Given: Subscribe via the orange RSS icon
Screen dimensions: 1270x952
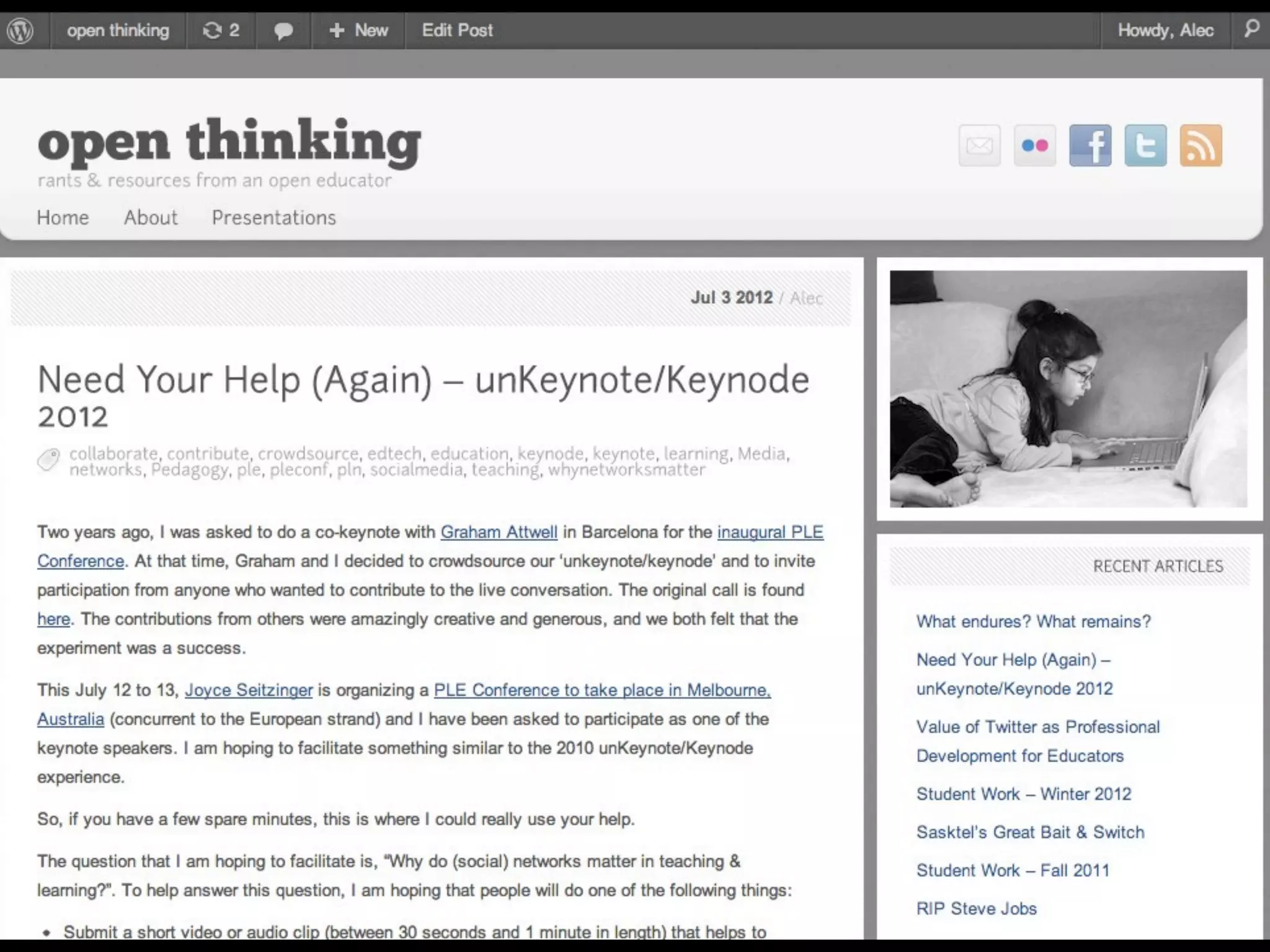Looking at the screenshot, I should pyautogui.click(x=1201, y=146).
